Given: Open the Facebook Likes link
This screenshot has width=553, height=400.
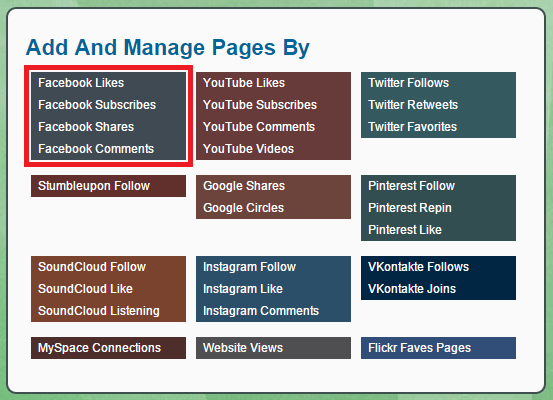Looking at the screenshot, I should 81,83.
